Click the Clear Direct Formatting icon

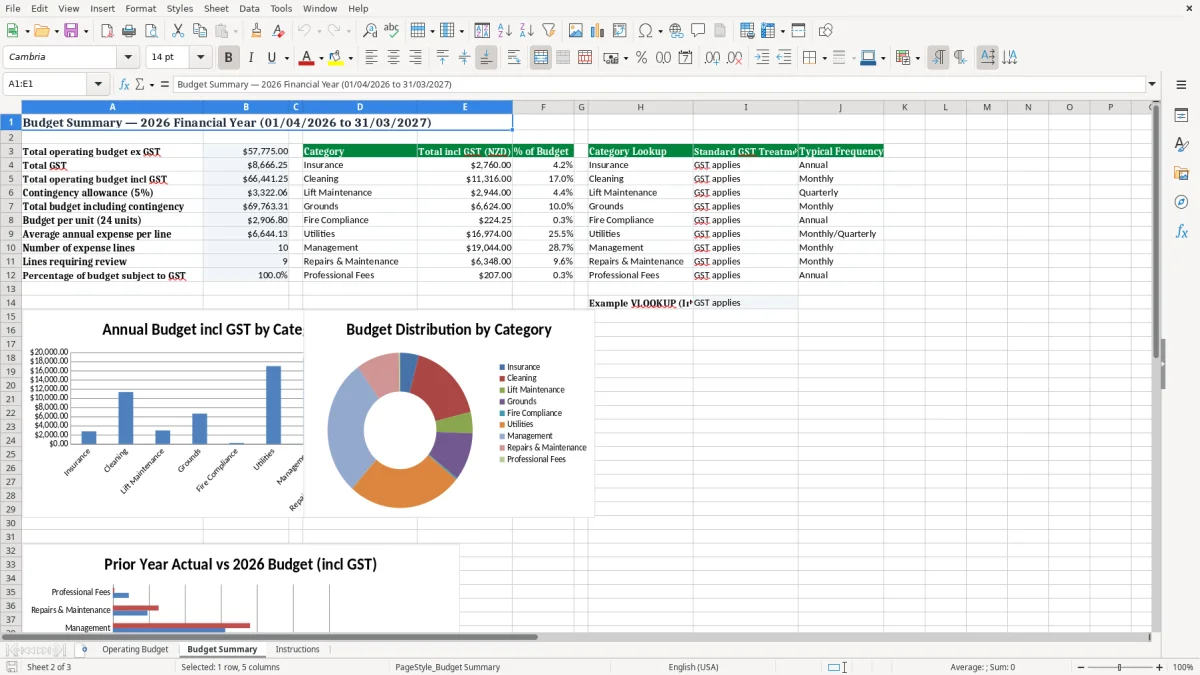point(278,31)
